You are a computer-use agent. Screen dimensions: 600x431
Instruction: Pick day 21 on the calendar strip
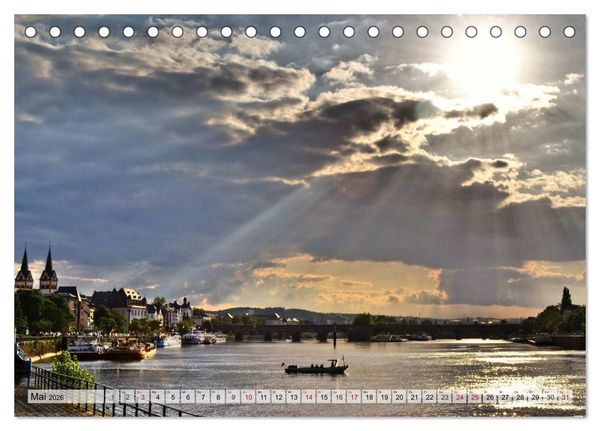pyautogui.click(x=414, y=397)
